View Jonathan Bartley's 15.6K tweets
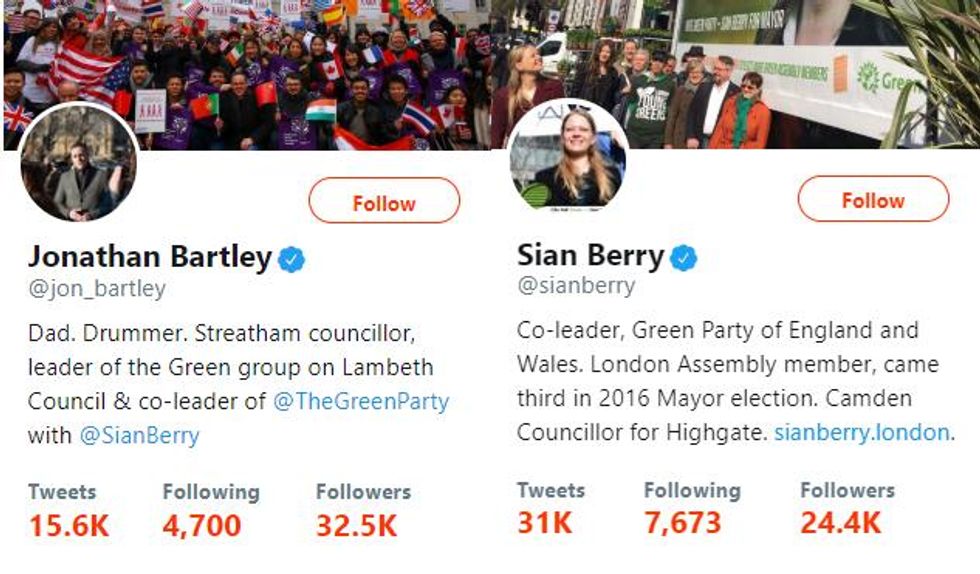This screenshot has width=980, height=574. pyautogui.click(x=69, y=510)
